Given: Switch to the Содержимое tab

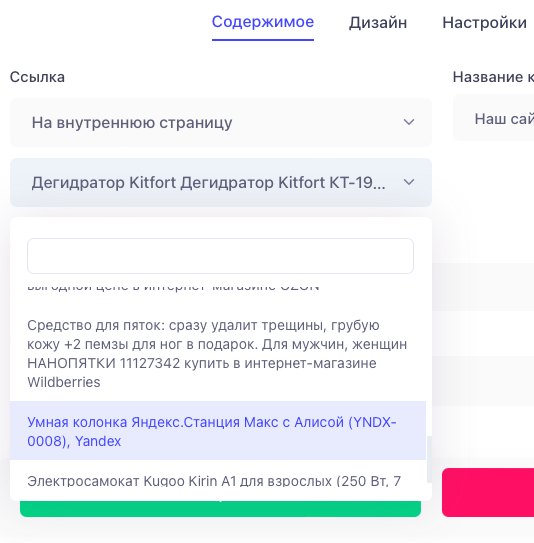Looking at the screenshot, I should [x=263, y=22].
